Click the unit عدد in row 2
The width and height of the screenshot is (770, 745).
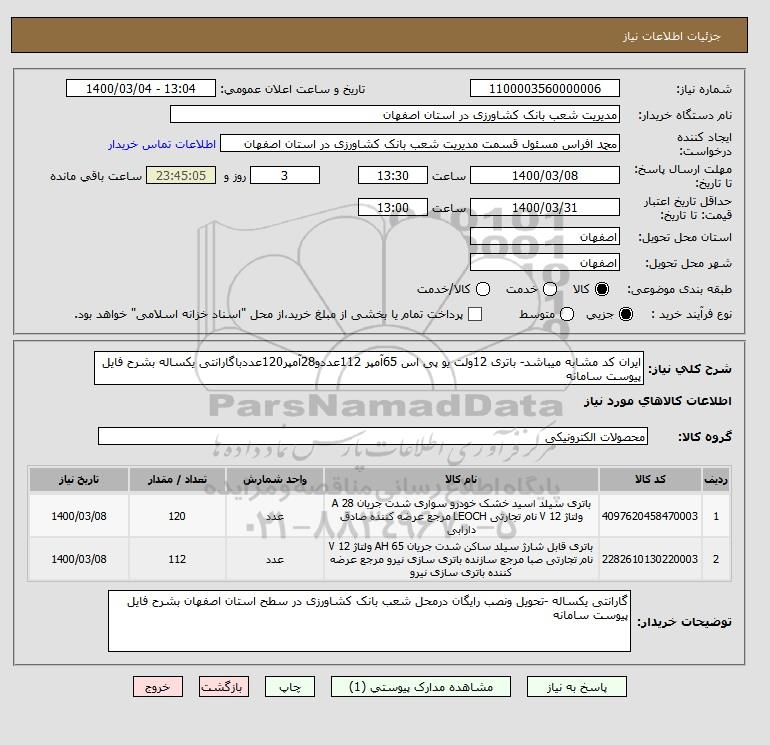(275, 559)
